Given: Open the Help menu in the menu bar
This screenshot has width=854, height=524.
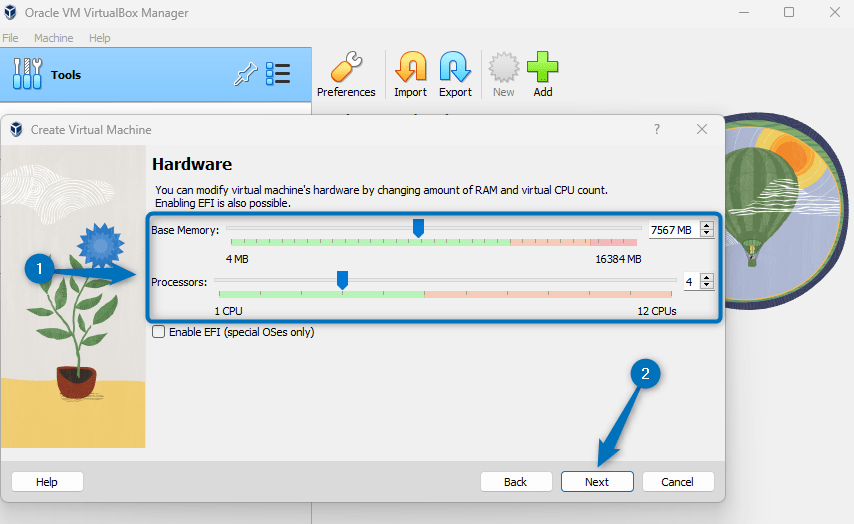Looking at the screenshot, I should click(x=100, y=38).
